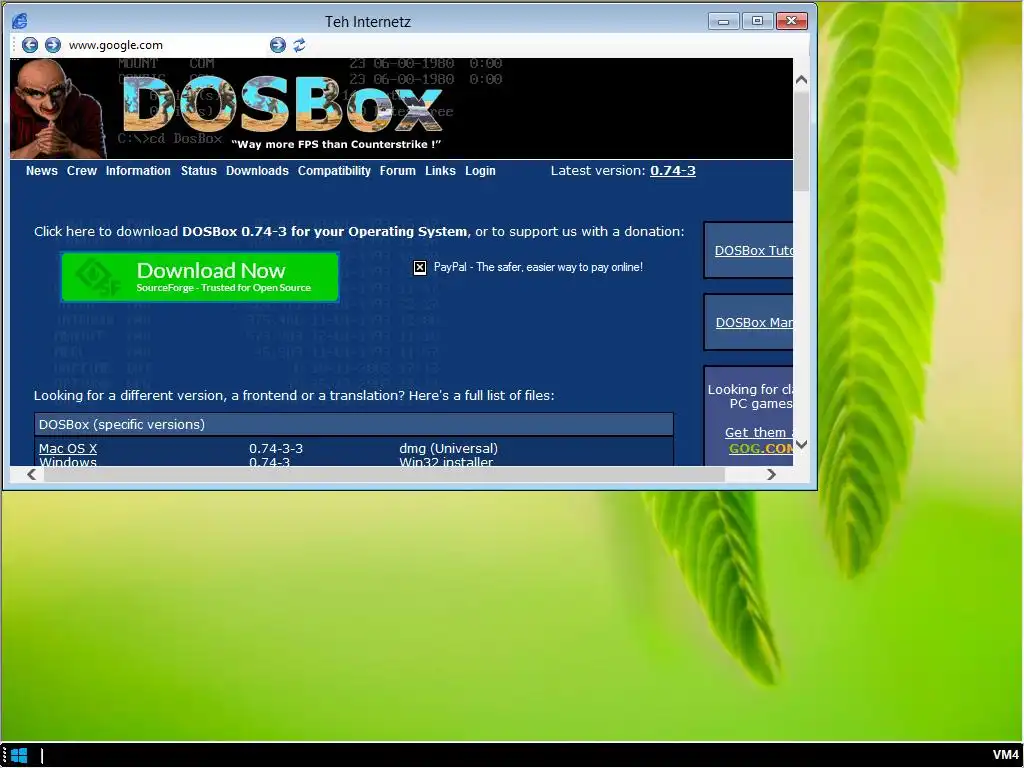Focus the address bar showing www.google.com
Viewport: 1024px width, 768px height.
167,45
